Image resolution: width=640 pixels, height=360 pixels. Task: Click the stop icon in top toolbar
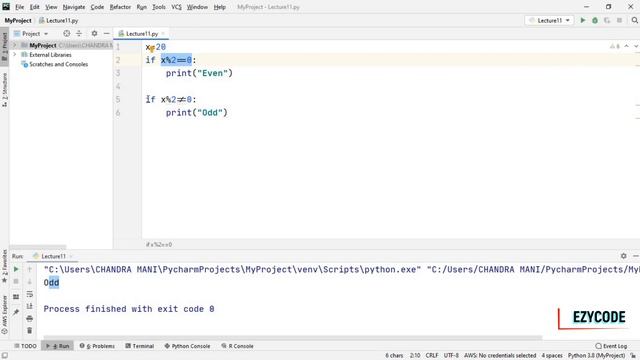619,20
